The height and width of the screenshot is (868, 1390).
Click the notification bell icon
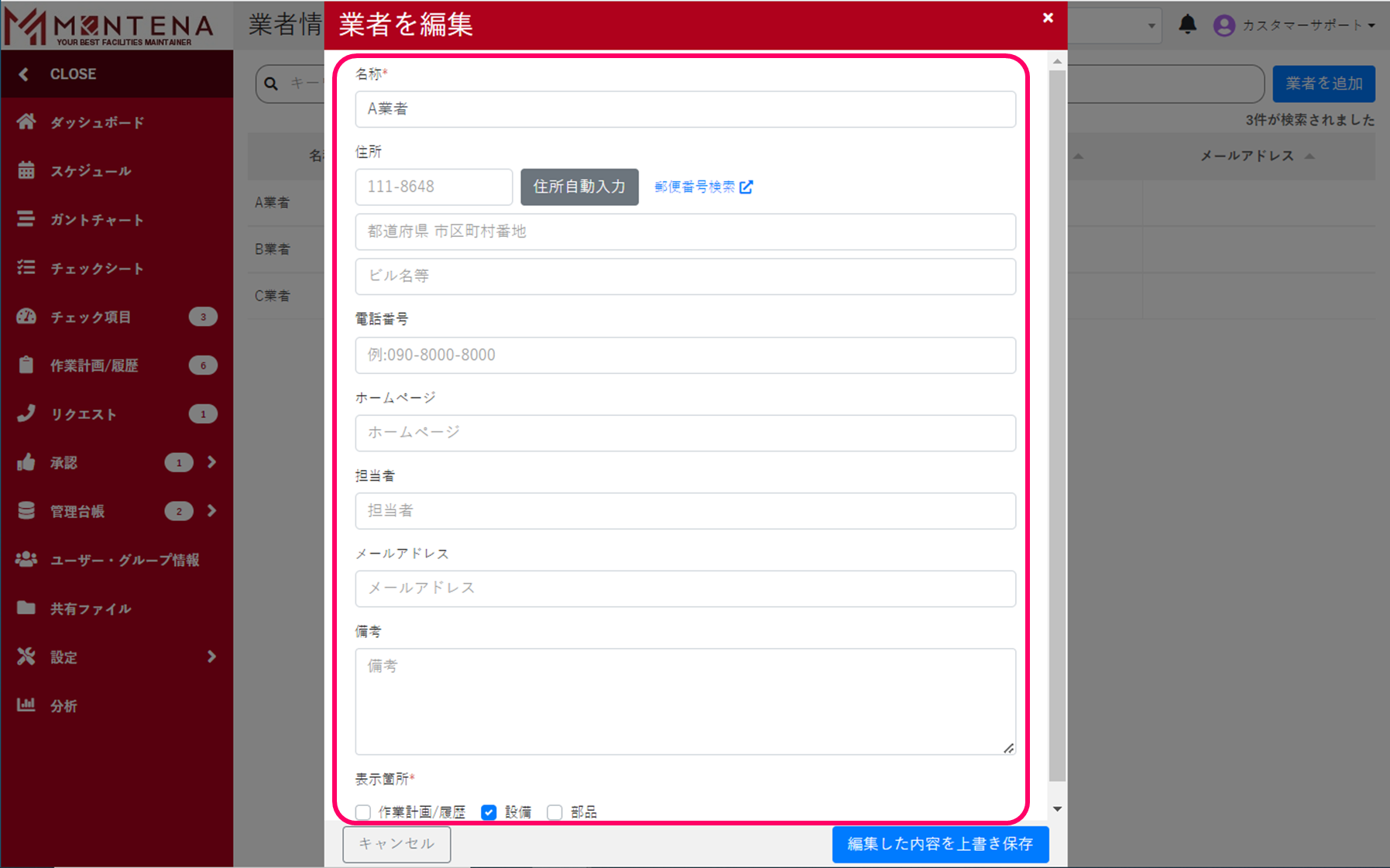click(x=1187, y=25)
